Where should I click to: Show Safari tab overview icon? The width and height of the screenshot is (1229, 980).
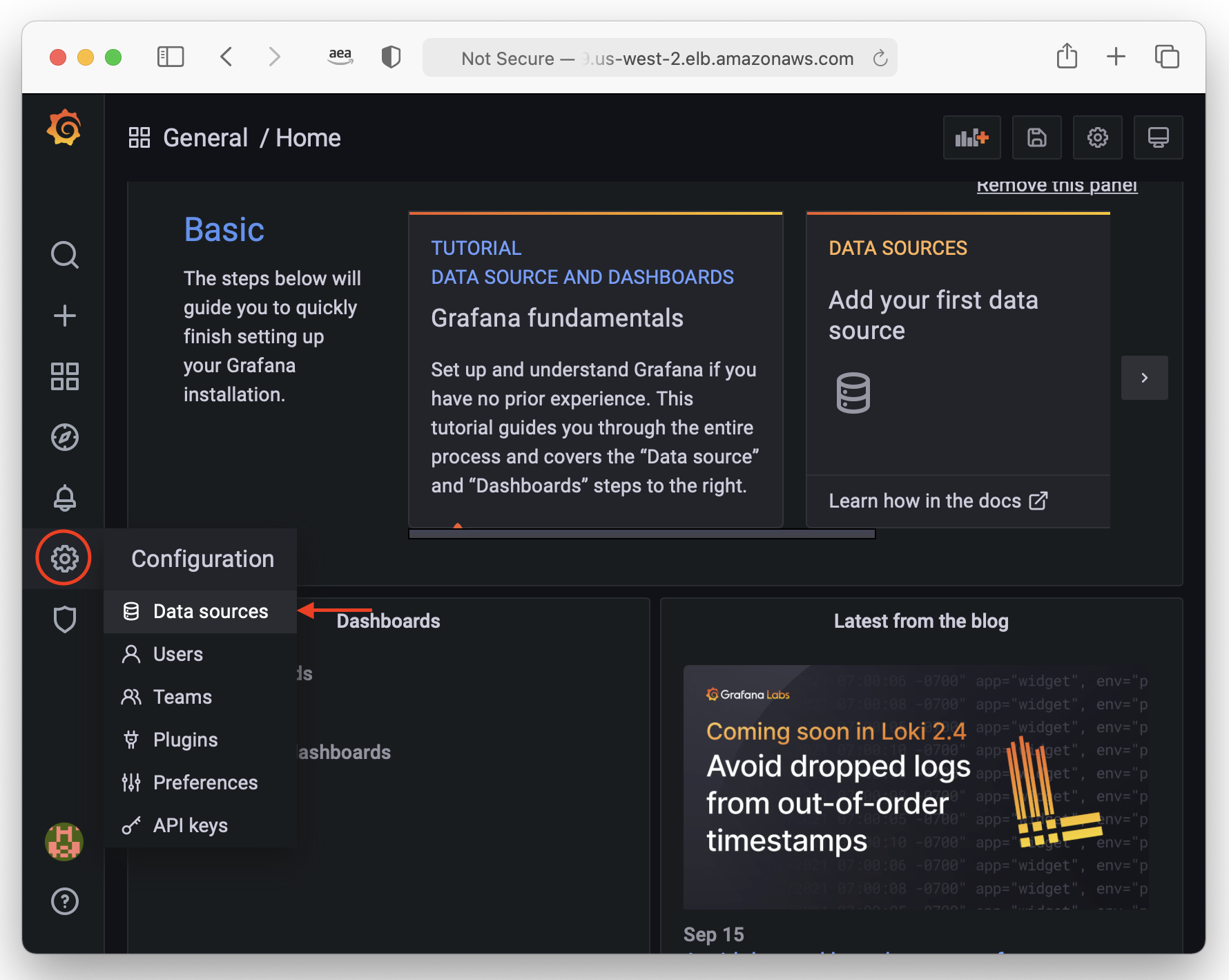coord(1167,57)
